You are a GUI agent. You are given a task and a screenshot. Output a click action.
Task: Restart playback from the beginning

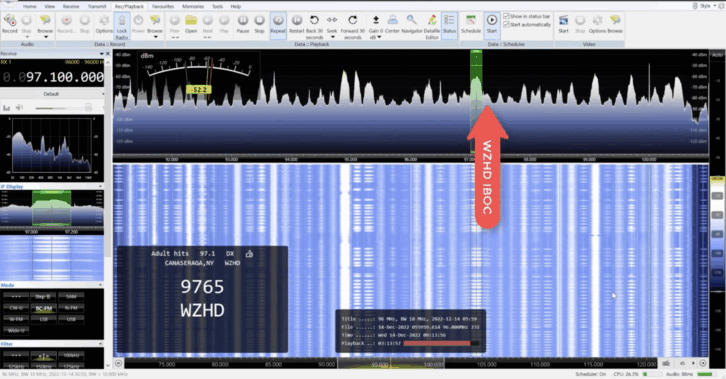[296, 24]
